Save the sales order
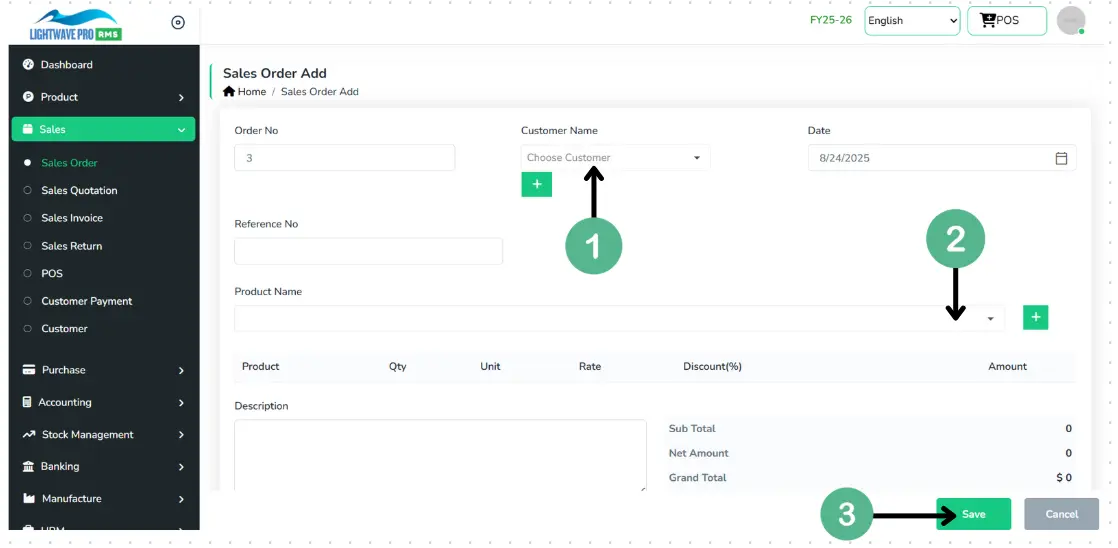Image resolution: width=1118 pixels, height=548 pixels. (x=973, y=514)
